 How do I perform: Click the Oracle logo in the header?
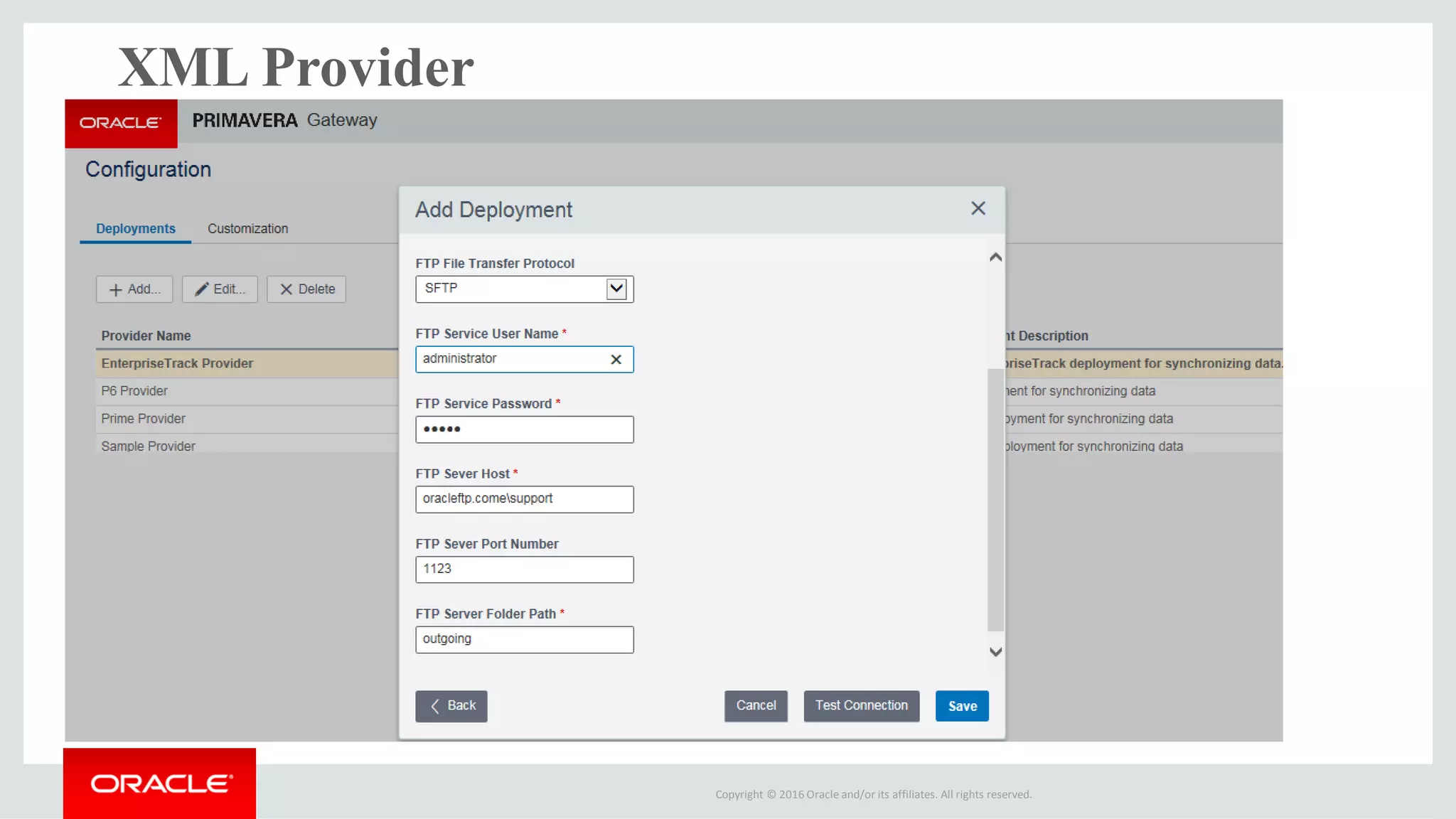(x=121, y=123)
